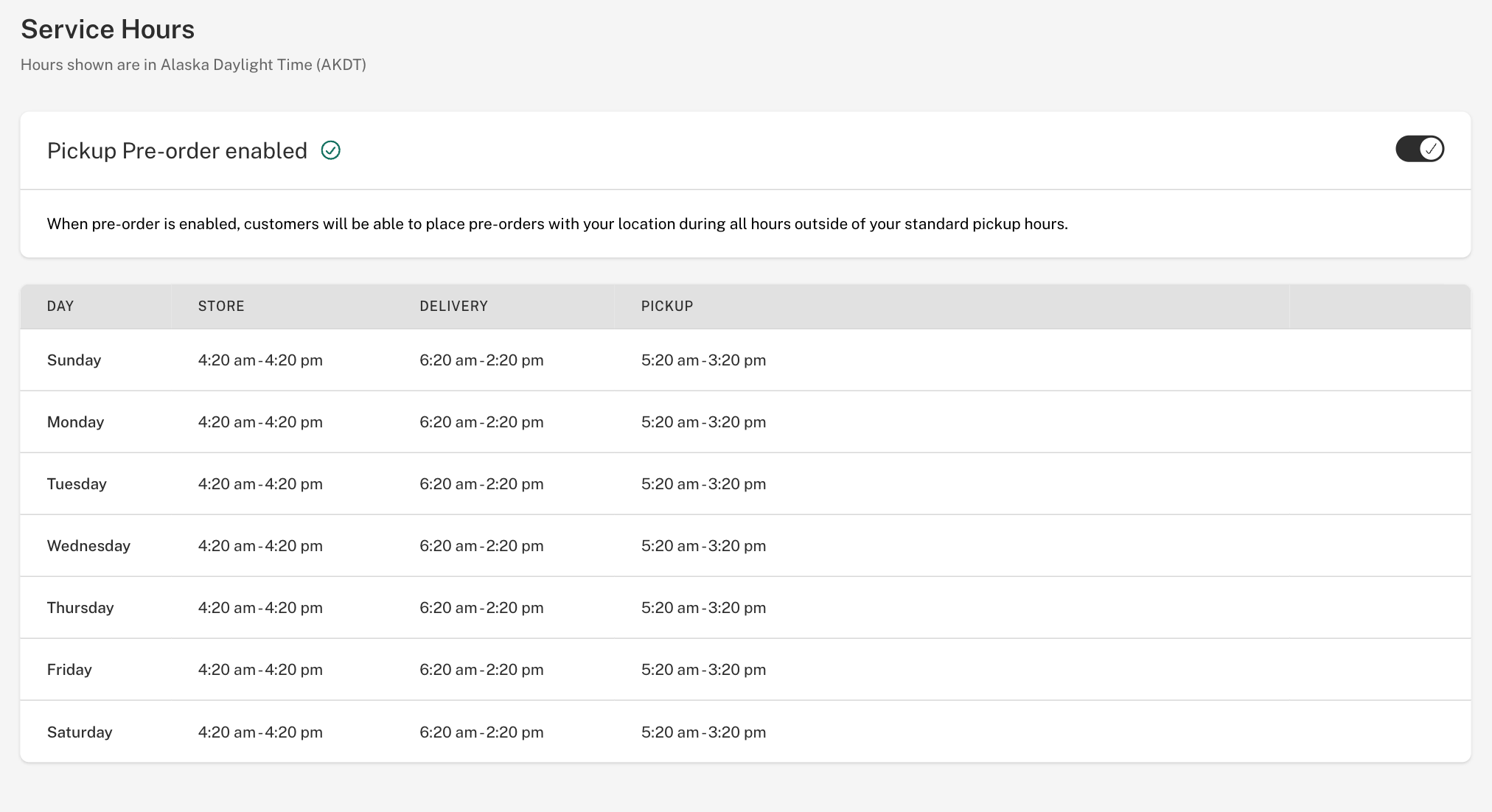Click the DAY column header

coord(60,306)
